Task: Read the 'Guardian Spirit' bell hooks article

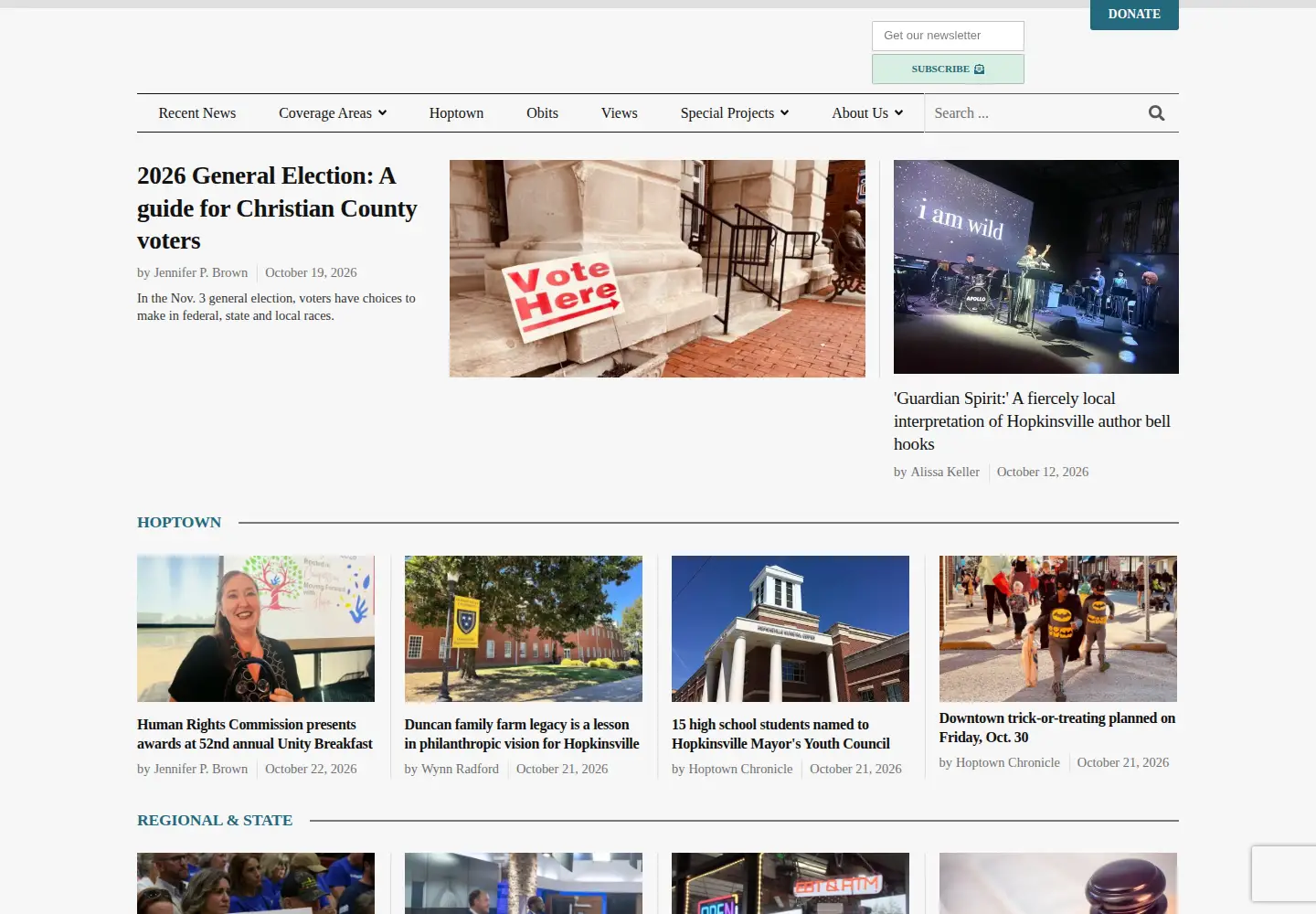Action: [x=1032, y=421]
